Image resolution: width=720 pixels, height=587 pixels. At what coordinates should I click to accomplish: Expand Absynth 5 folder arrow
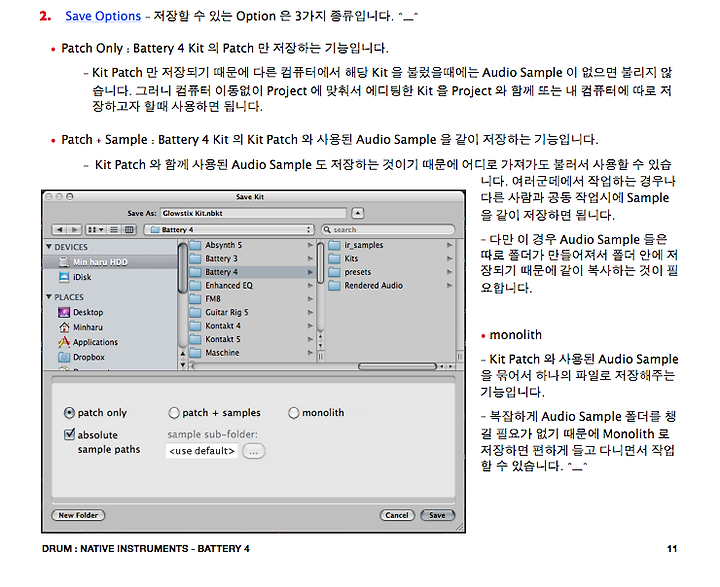[310, 245]
